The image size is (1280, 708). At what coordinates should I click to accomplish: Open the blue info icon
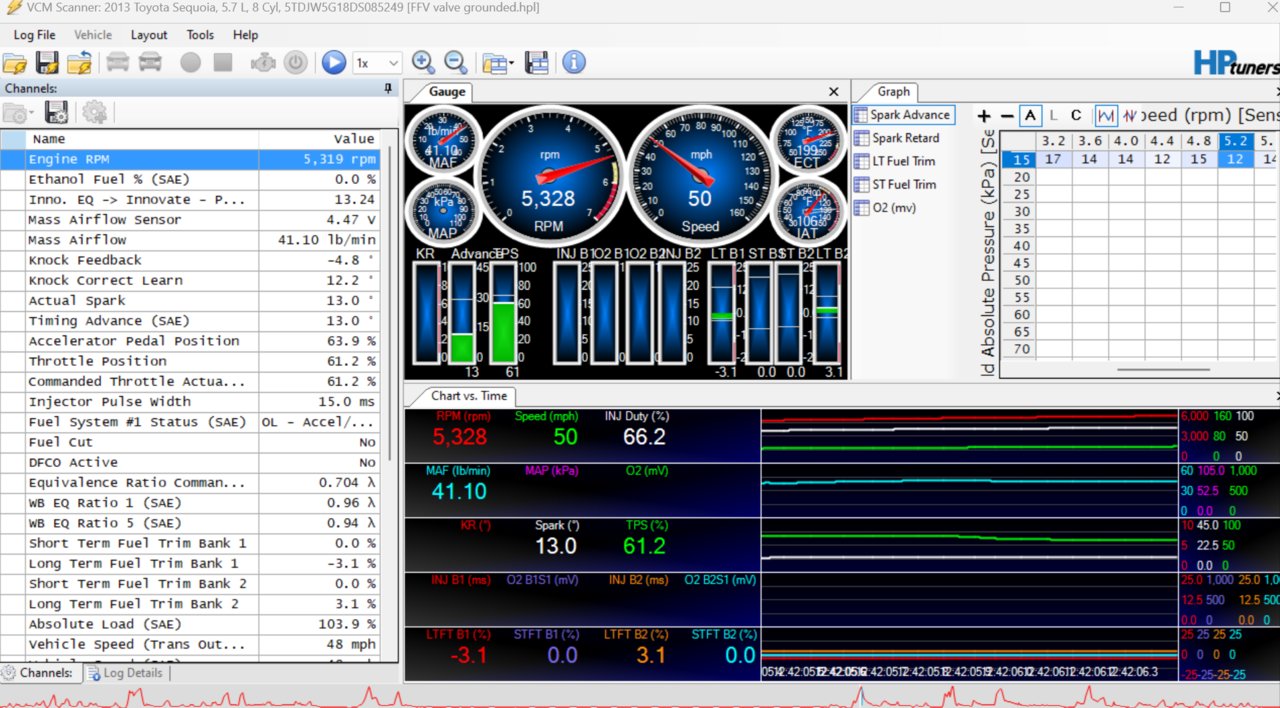click(574, 62)
